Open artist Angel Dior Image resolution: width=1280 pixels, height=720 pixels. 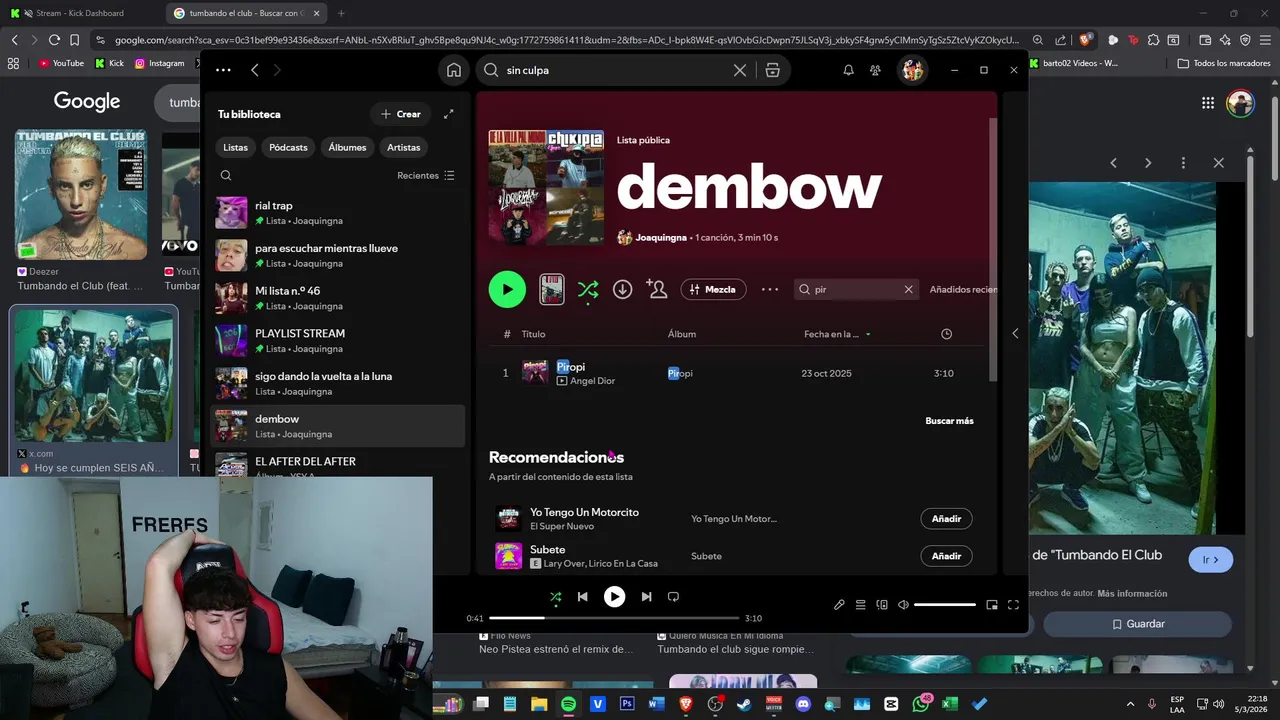pos(592,381)
